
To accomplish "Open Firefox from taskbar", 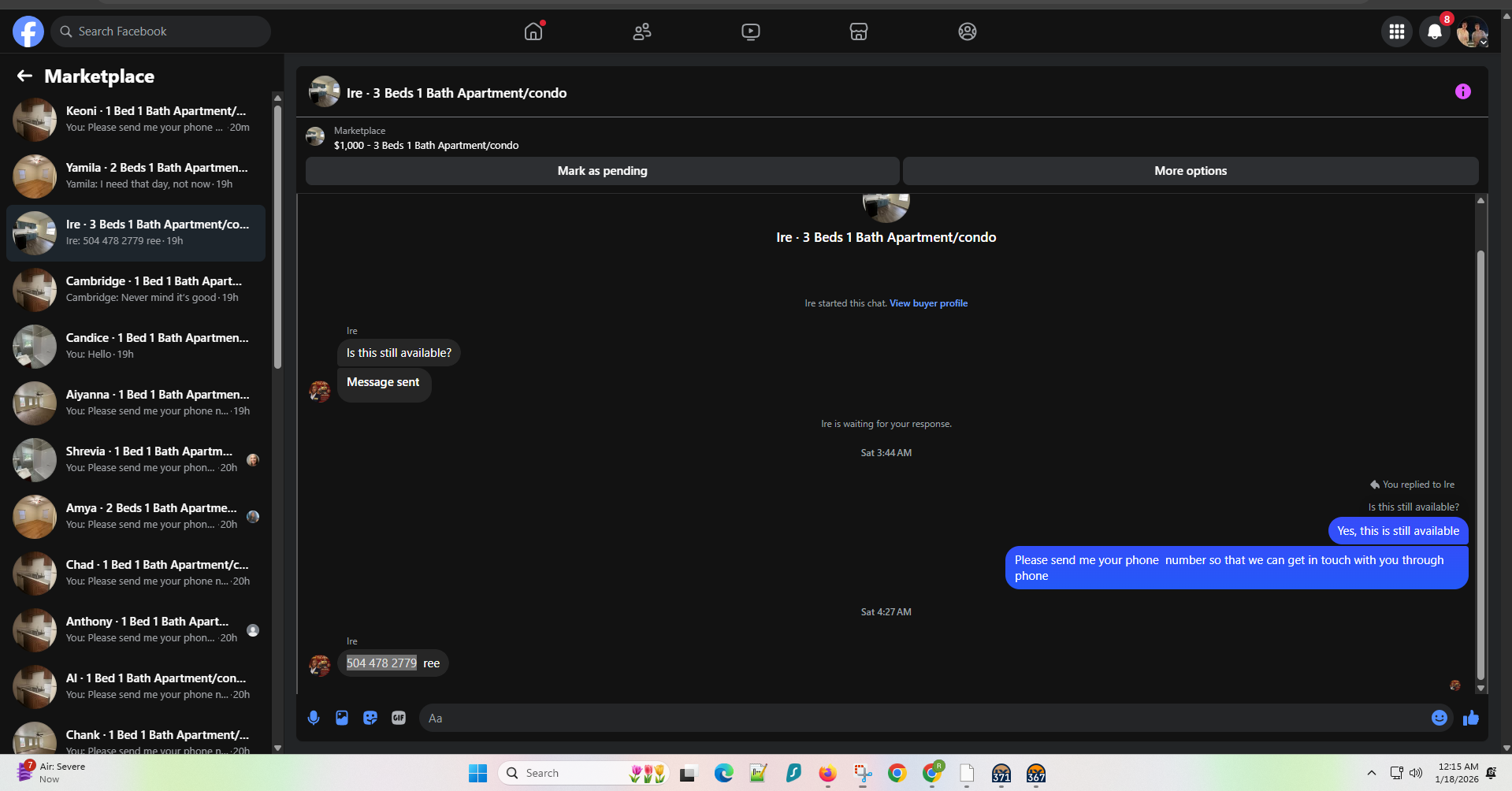I will 827,773.
